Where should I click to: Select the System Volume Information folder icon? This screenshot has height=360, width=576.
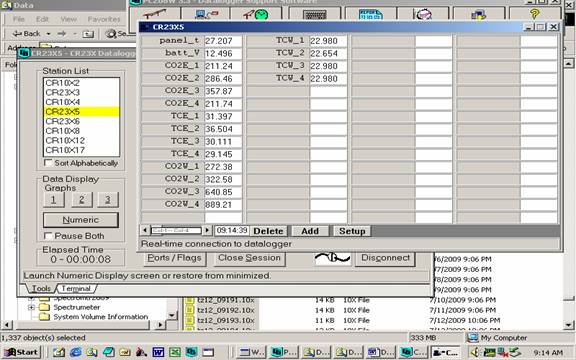point(44,317)
